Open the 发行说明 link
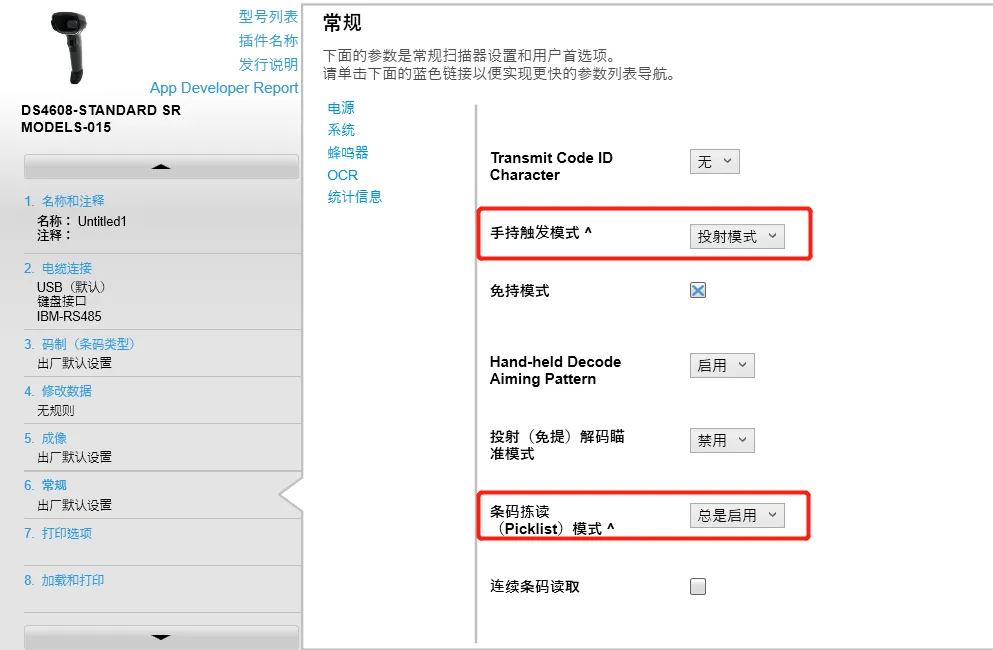Image resolution: width=993 pixels, height=650 pixels. point(268,64)
